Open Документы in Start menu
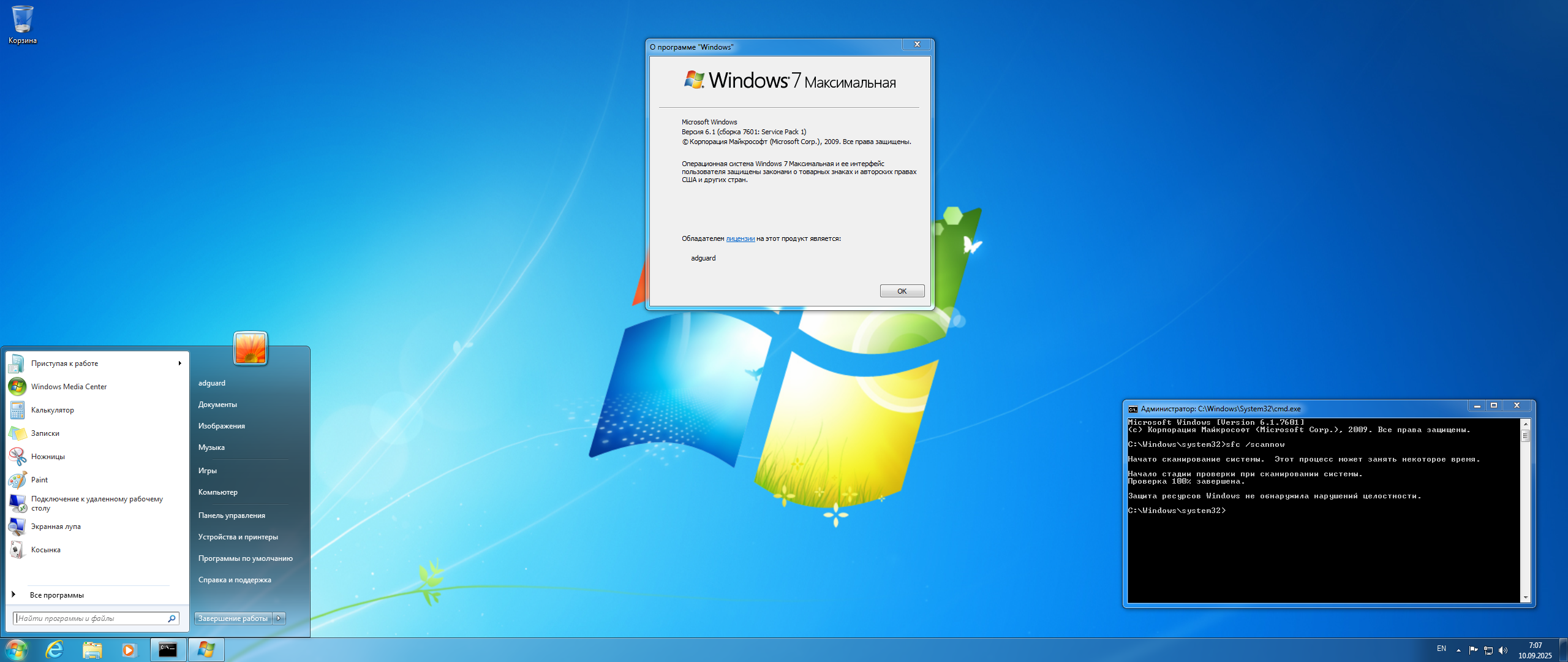This screenshot has width=1568, height=662. pyautogui.click(x=217, y=405)
